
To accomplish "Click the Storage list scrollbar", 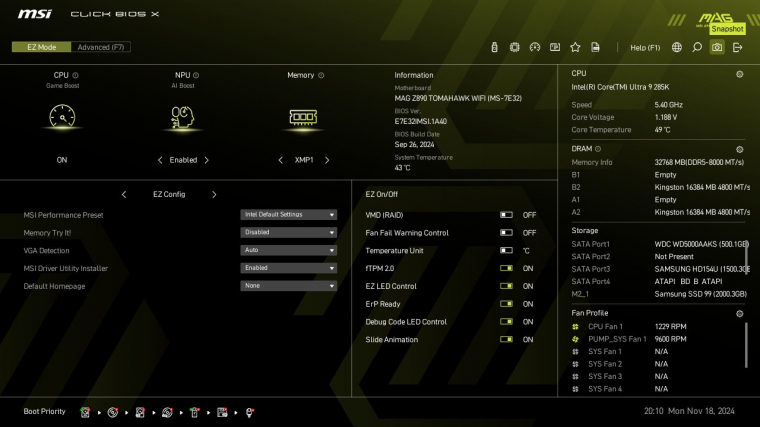I will pos(746,257).
